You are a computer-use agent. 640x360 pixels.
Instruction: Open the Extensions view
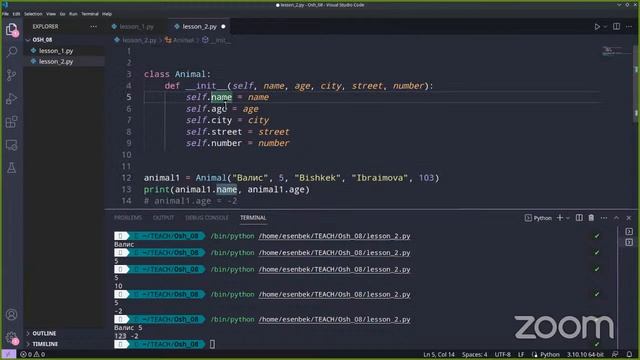coord(11,122)
